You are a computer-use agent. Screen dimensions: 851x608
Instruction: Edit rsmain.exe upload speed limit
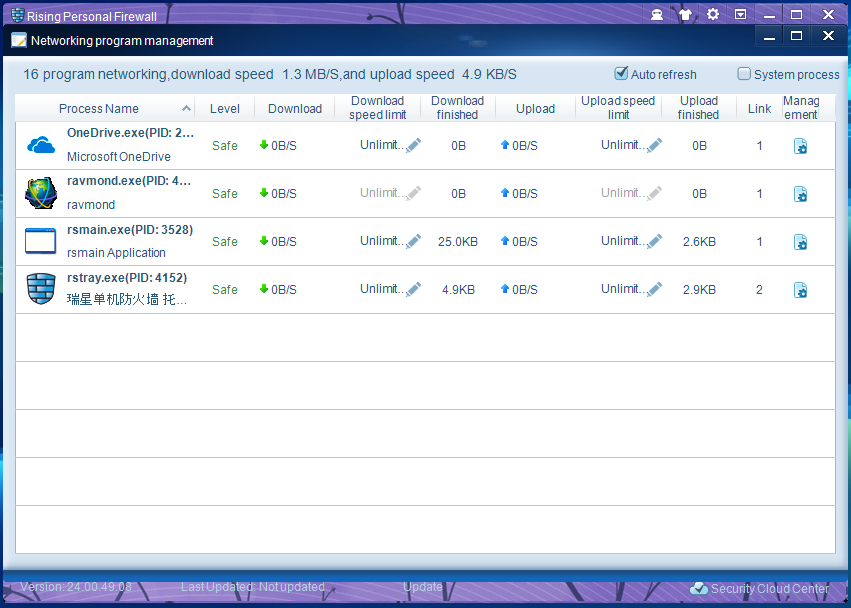[x=655, y=240]
